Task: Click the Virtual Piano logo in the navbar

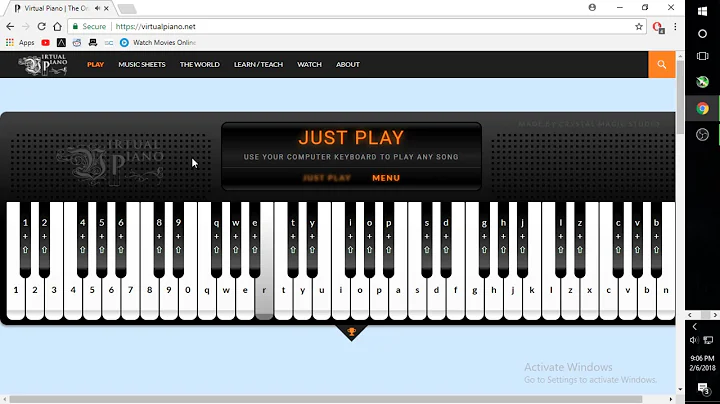Action: [x=43, y=65]
